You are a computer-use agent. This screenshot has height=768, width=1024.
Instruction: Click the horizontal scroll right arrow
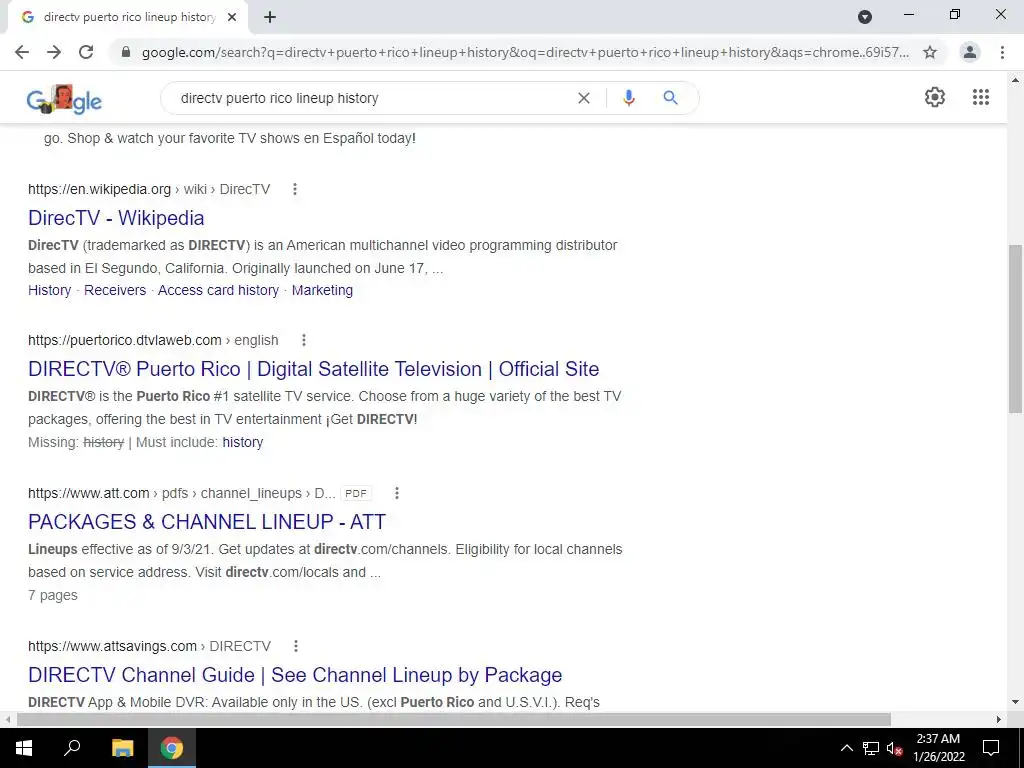999,719
